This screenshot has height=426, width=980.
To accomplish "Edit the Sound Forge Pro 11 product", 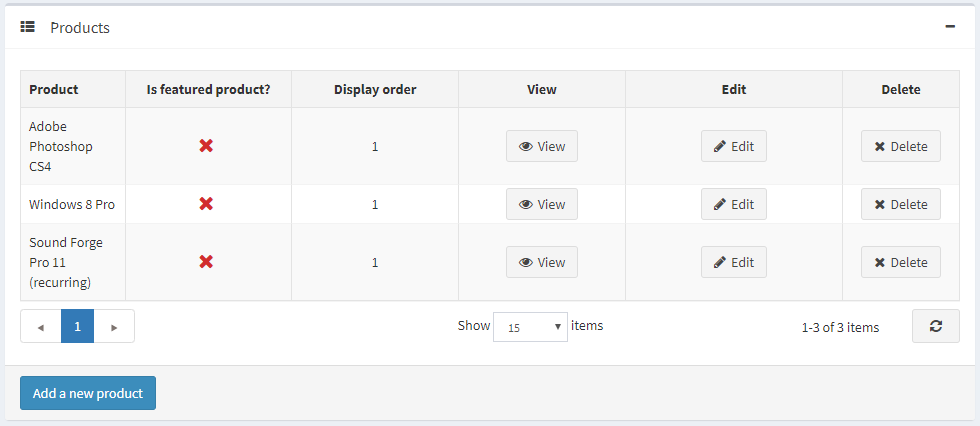I will click(x=734, y=262).
